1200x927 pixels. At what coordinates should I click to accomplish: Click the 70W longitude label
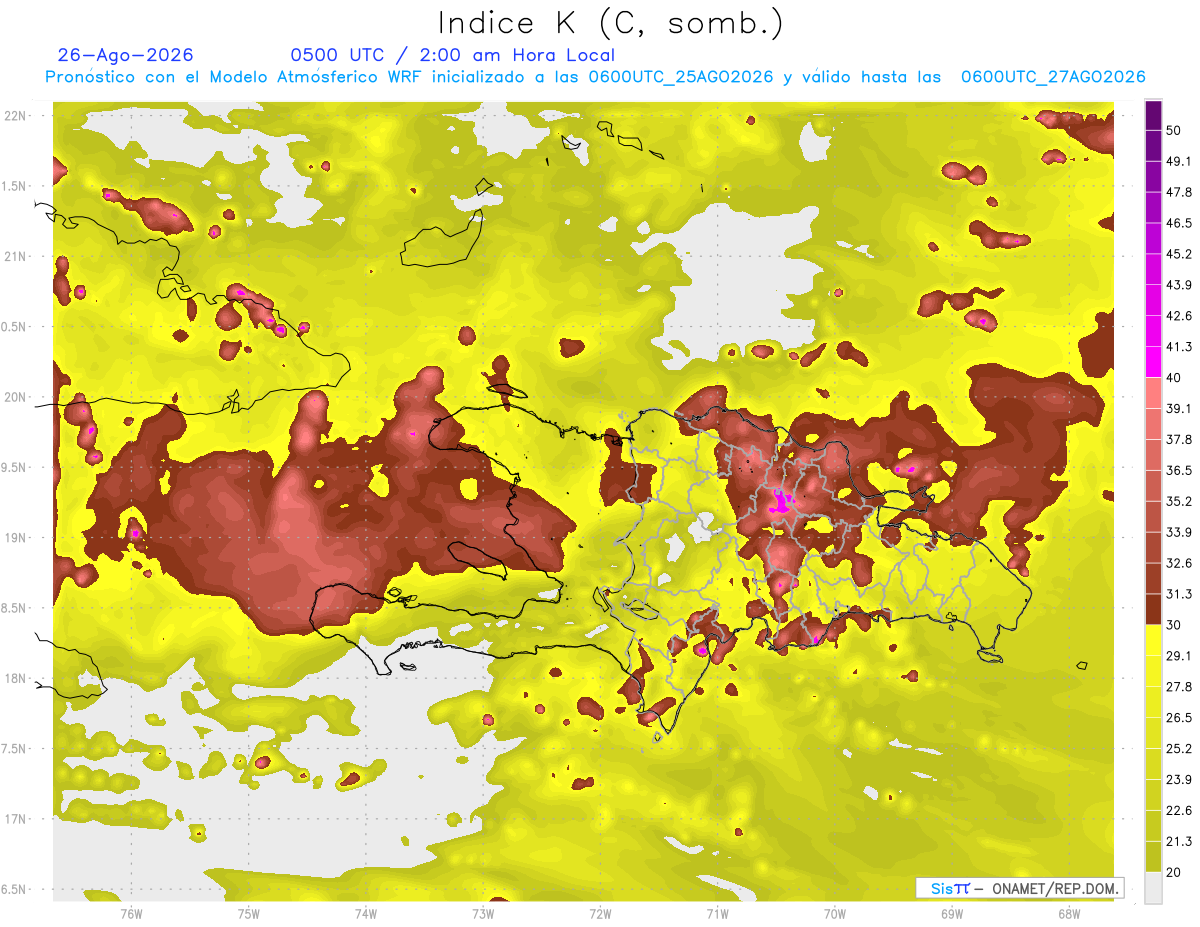coord(835,913)
